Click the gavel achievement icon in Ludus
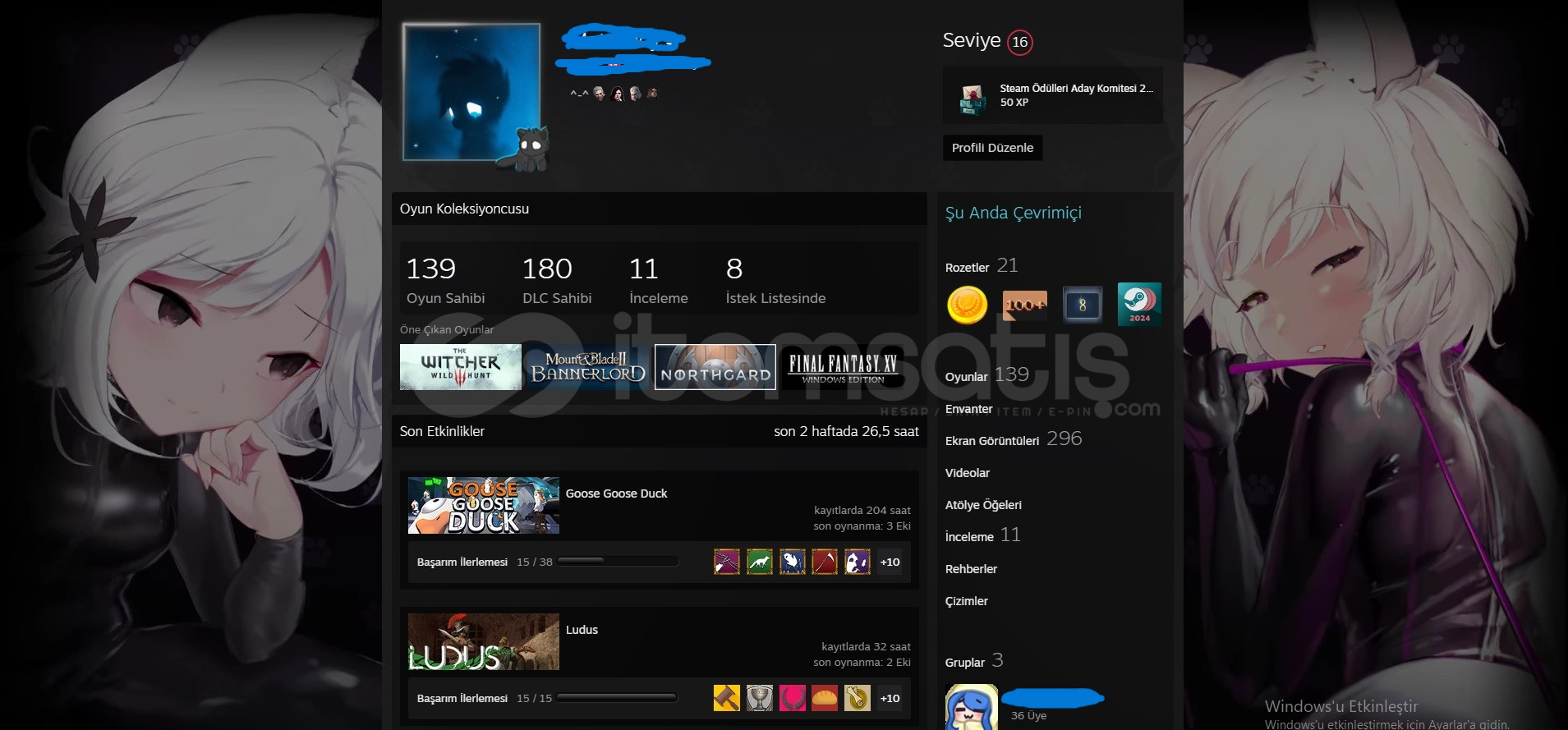 coord(727,698)
